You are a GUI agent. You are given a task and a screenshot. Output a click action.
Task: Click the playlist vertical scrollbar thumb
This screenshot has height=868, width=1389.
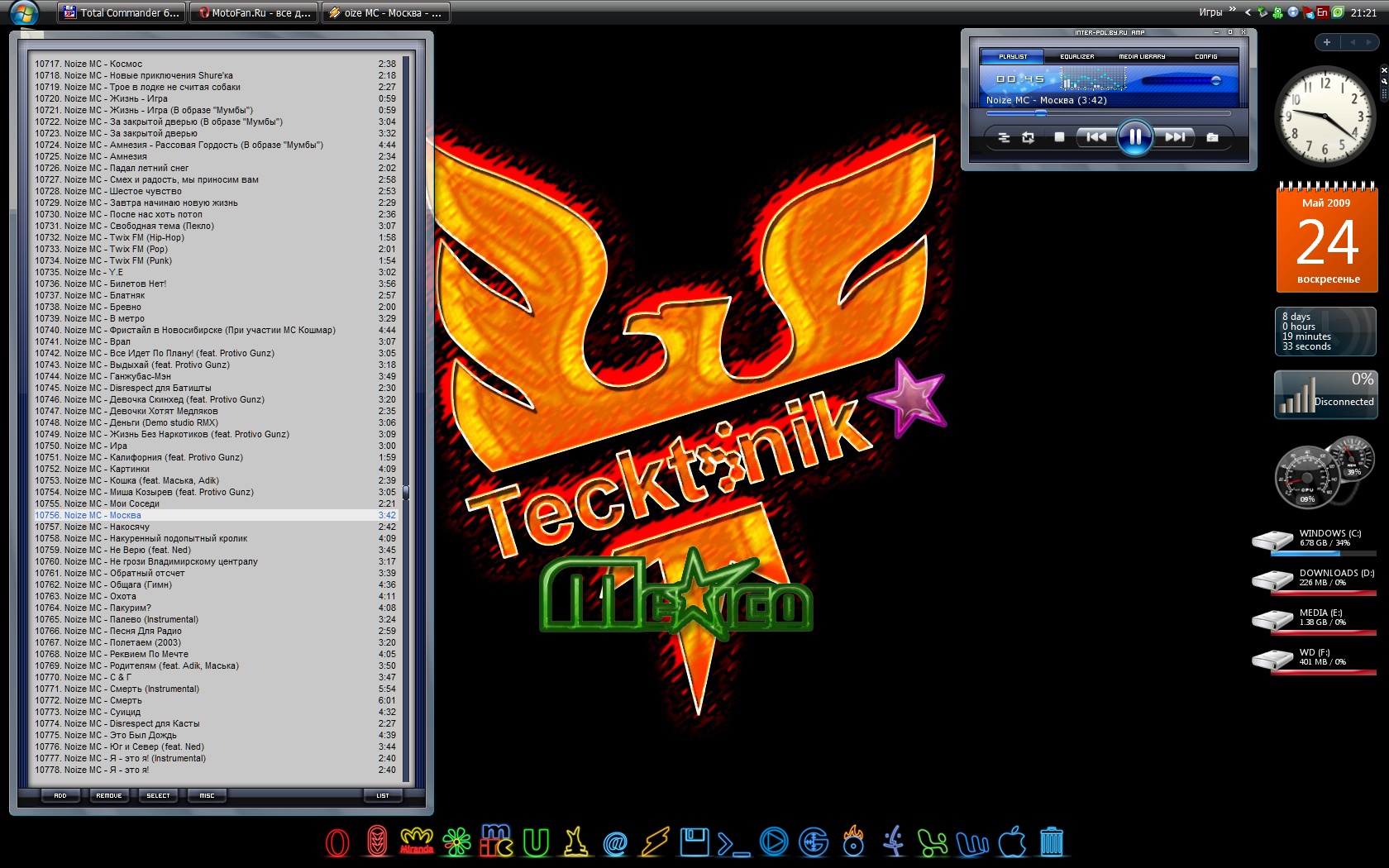tap(406, 493)
